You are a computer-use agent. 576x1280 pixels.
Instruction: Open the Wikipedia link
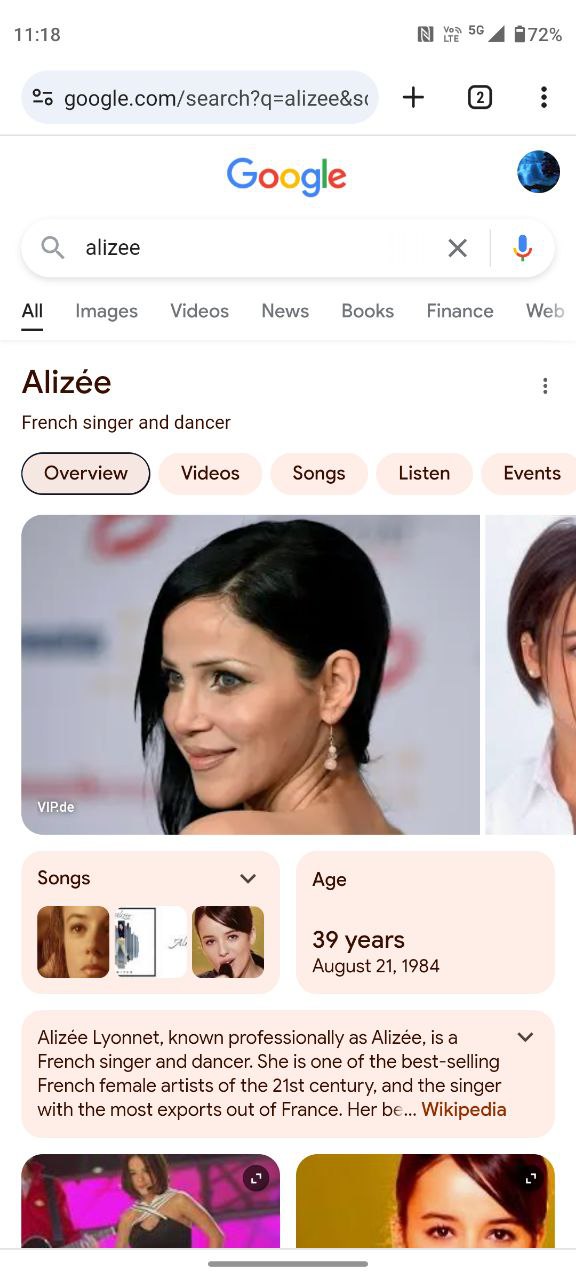464,1109
